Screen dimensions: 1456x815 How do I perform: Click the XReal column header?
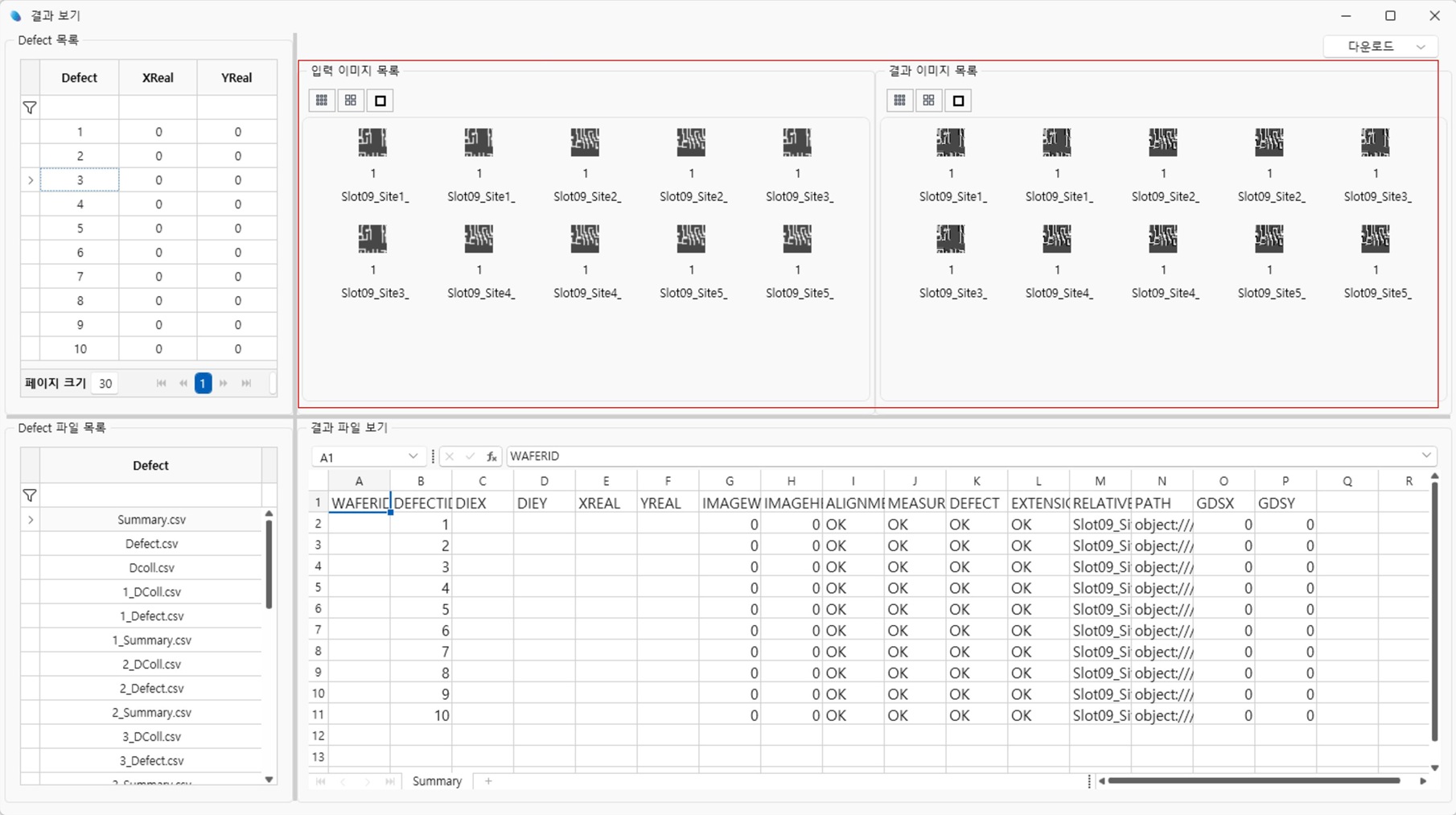tap(158, 78)
